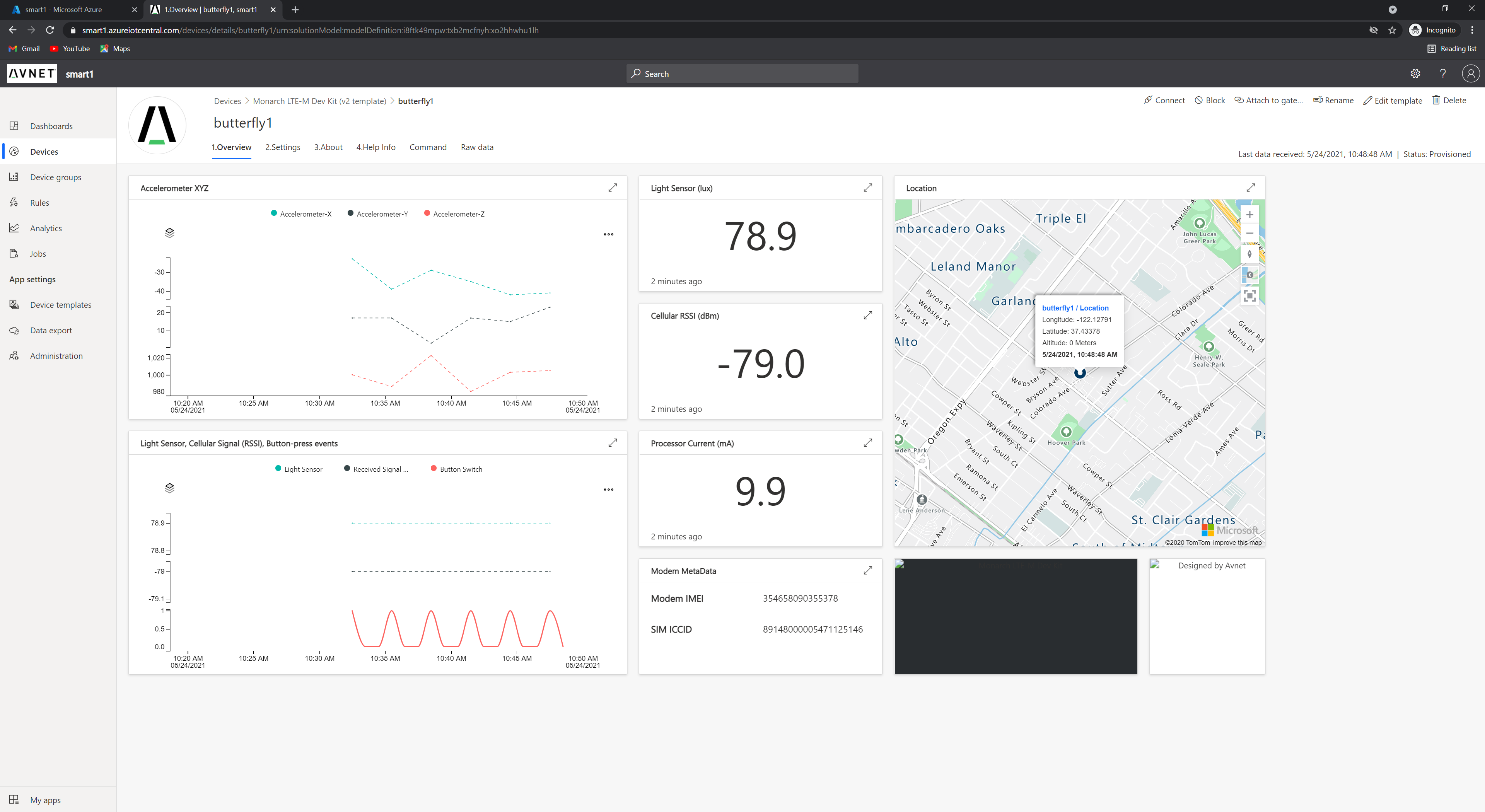Open layers icon in Accelerometer chart
The width and height of the screenshot is (1485, 812).
(x=169, y=233)
